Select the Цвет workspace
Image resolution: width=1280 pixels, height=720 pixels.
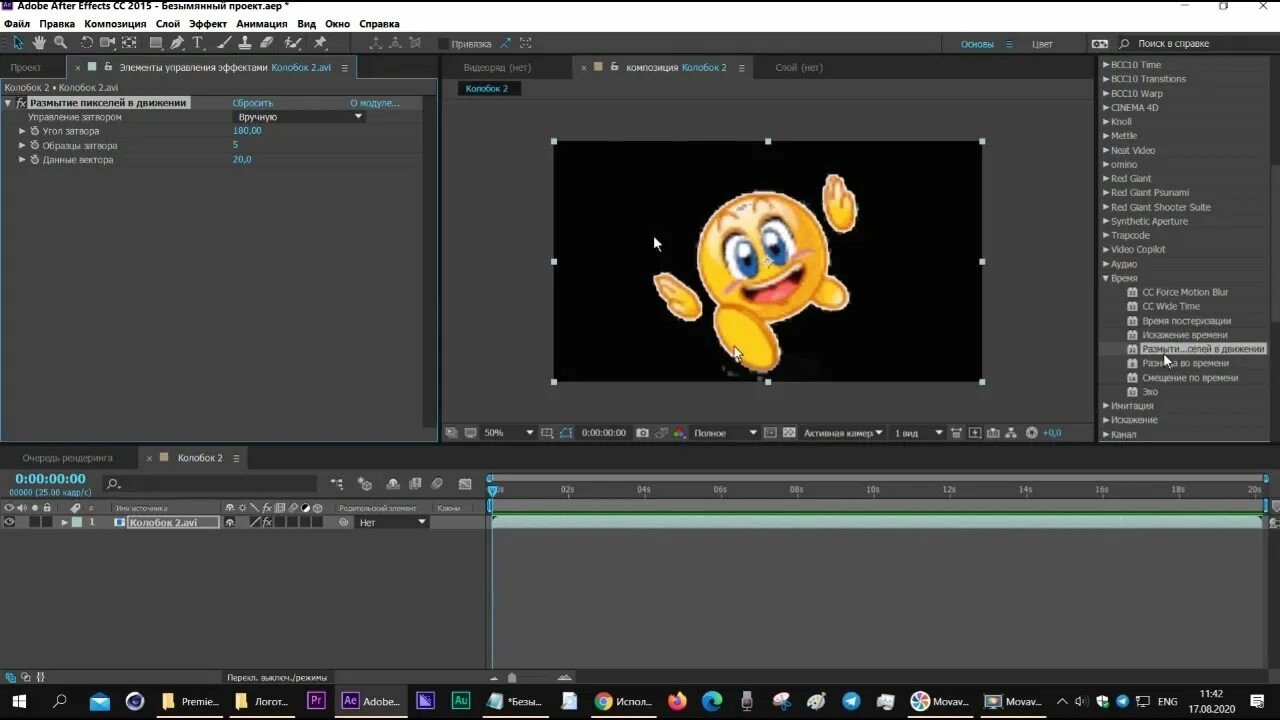tap(1042, 44)
